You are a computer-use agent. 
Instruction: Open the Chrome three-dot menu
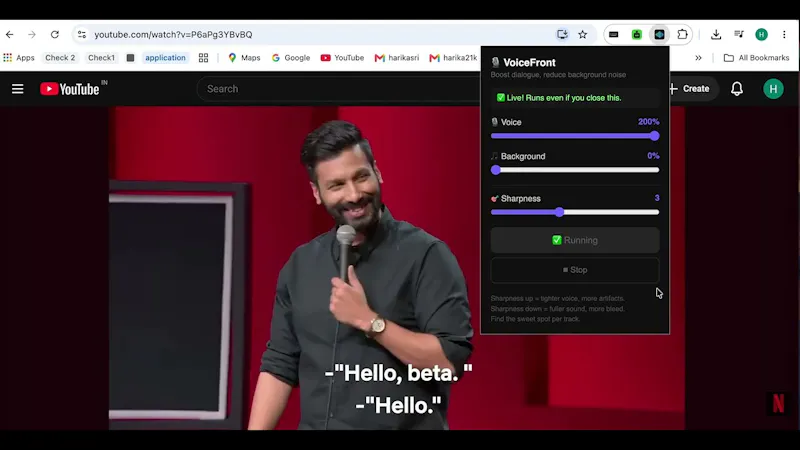pos(784,35)
